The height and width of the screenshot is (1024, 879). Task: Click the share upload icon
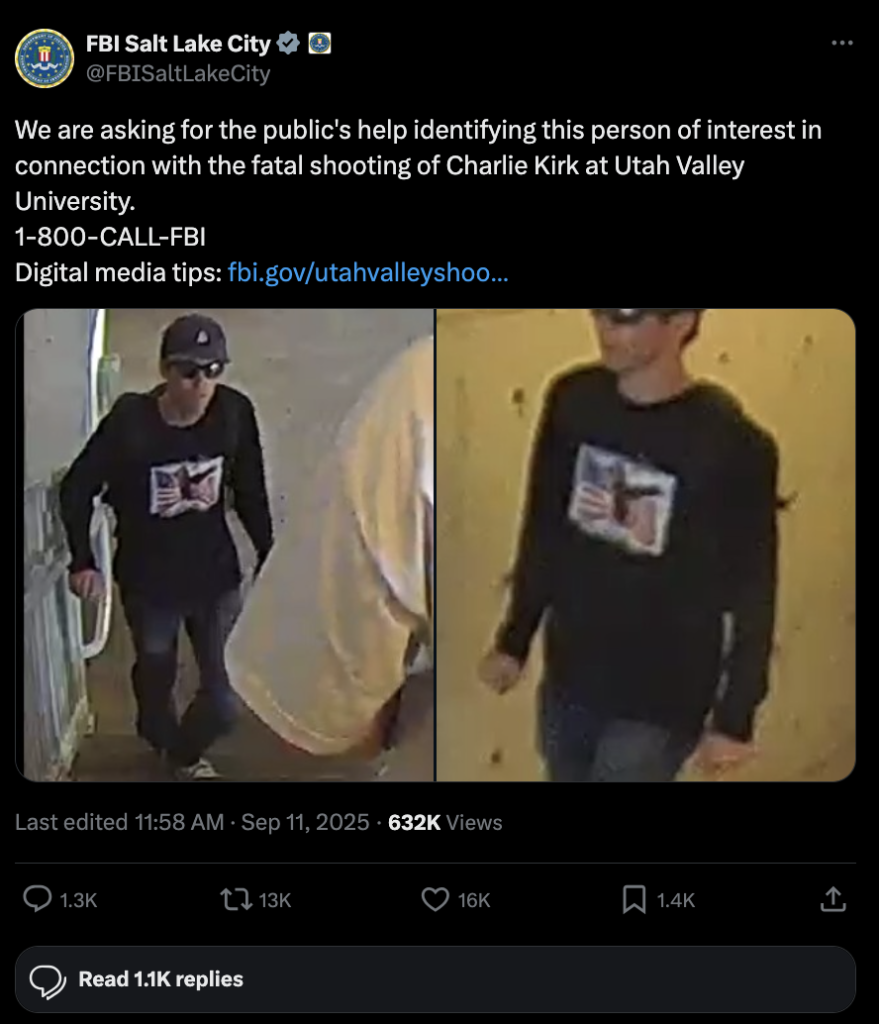tap(833, 899)
